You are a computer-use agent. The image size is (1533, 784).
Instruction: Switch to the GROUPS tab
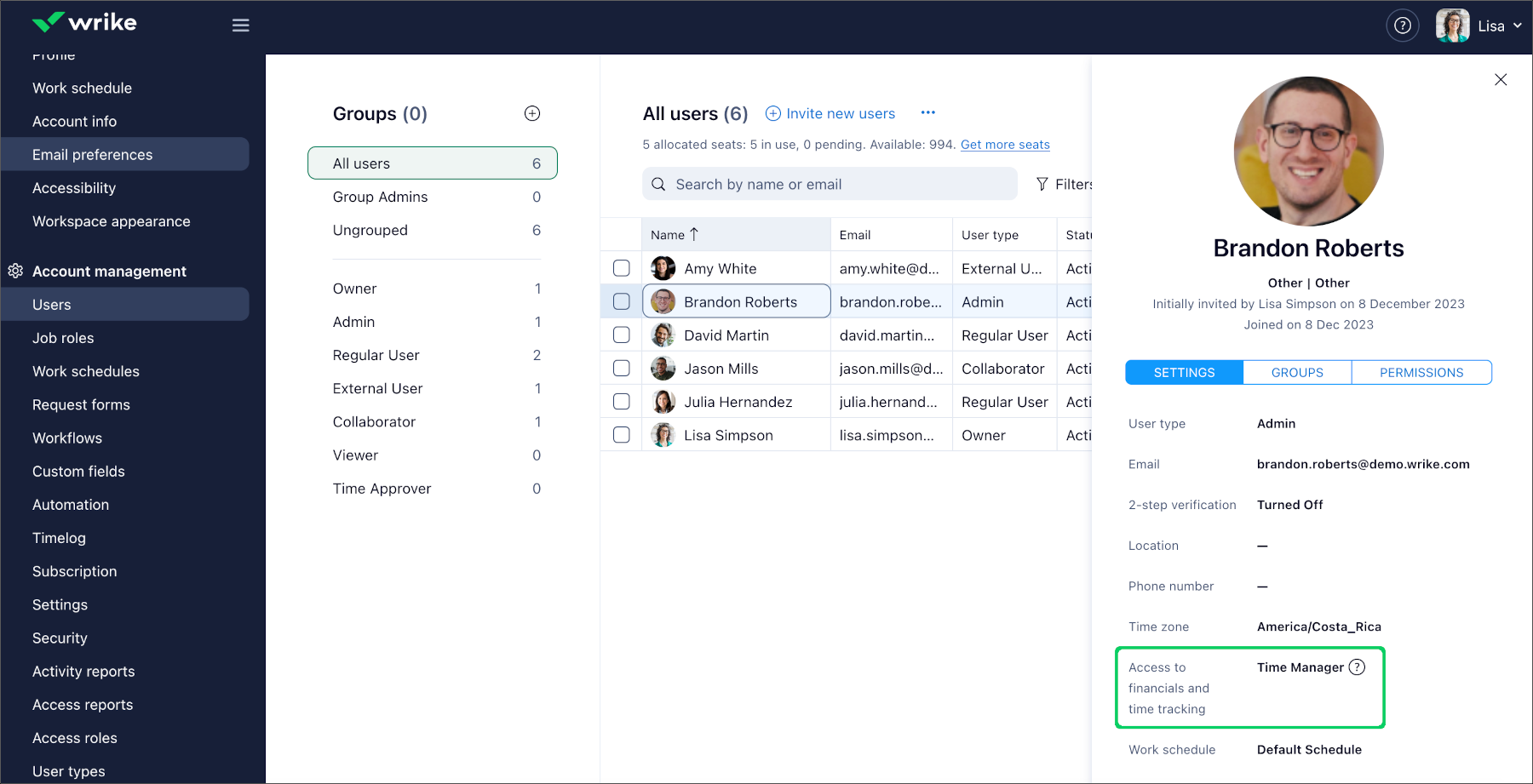(x=1296, y=373)
